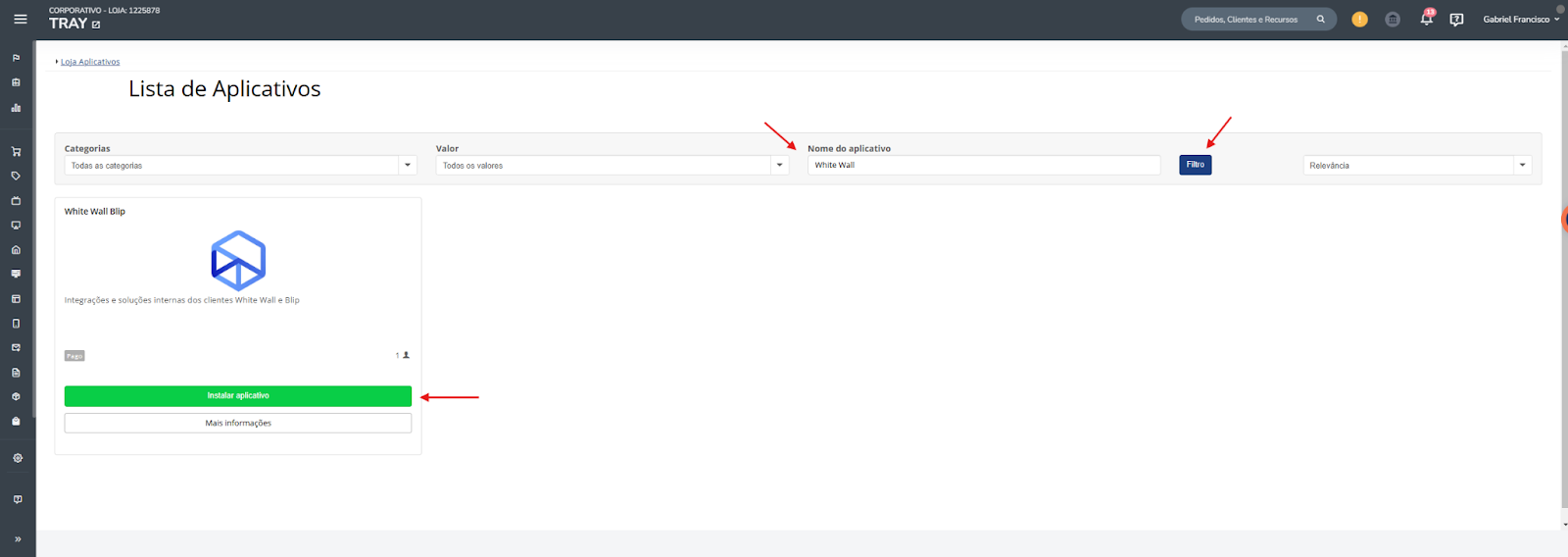This screenshot has width=1568, height=557.
Task: Click the envelope mail sidebar icon
Action: click(16, 348)
